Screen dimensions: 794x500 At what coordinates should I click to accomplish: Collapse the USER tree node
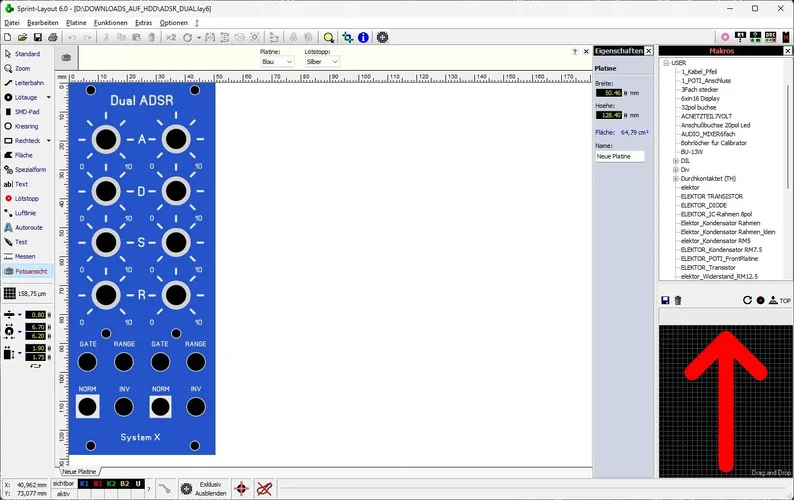[666, 63]
